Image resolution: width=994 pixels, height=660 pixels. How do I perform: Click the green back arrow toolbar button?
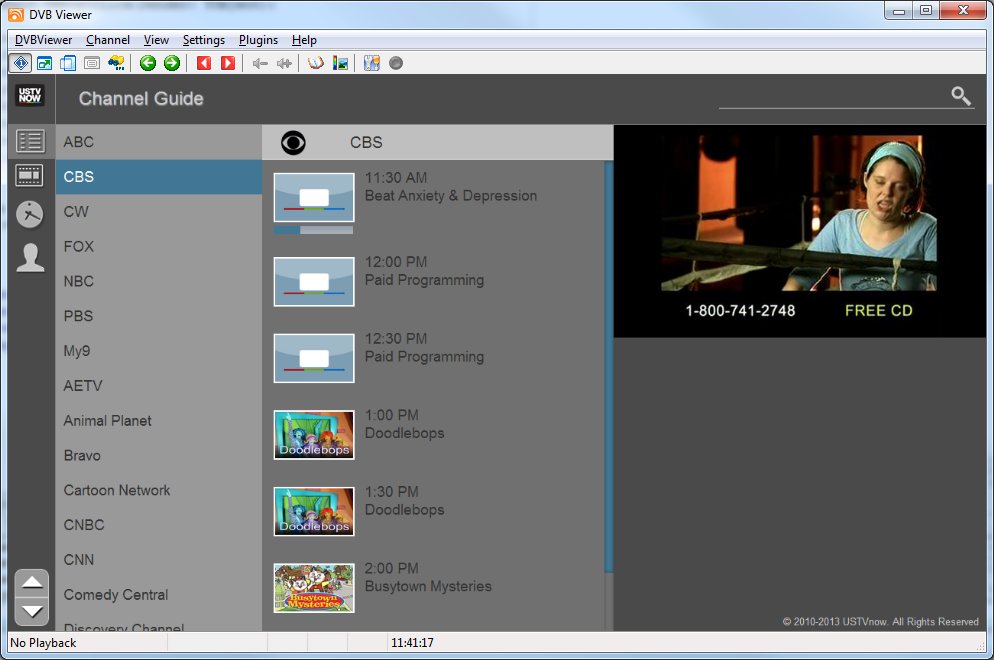click(148, 63)
